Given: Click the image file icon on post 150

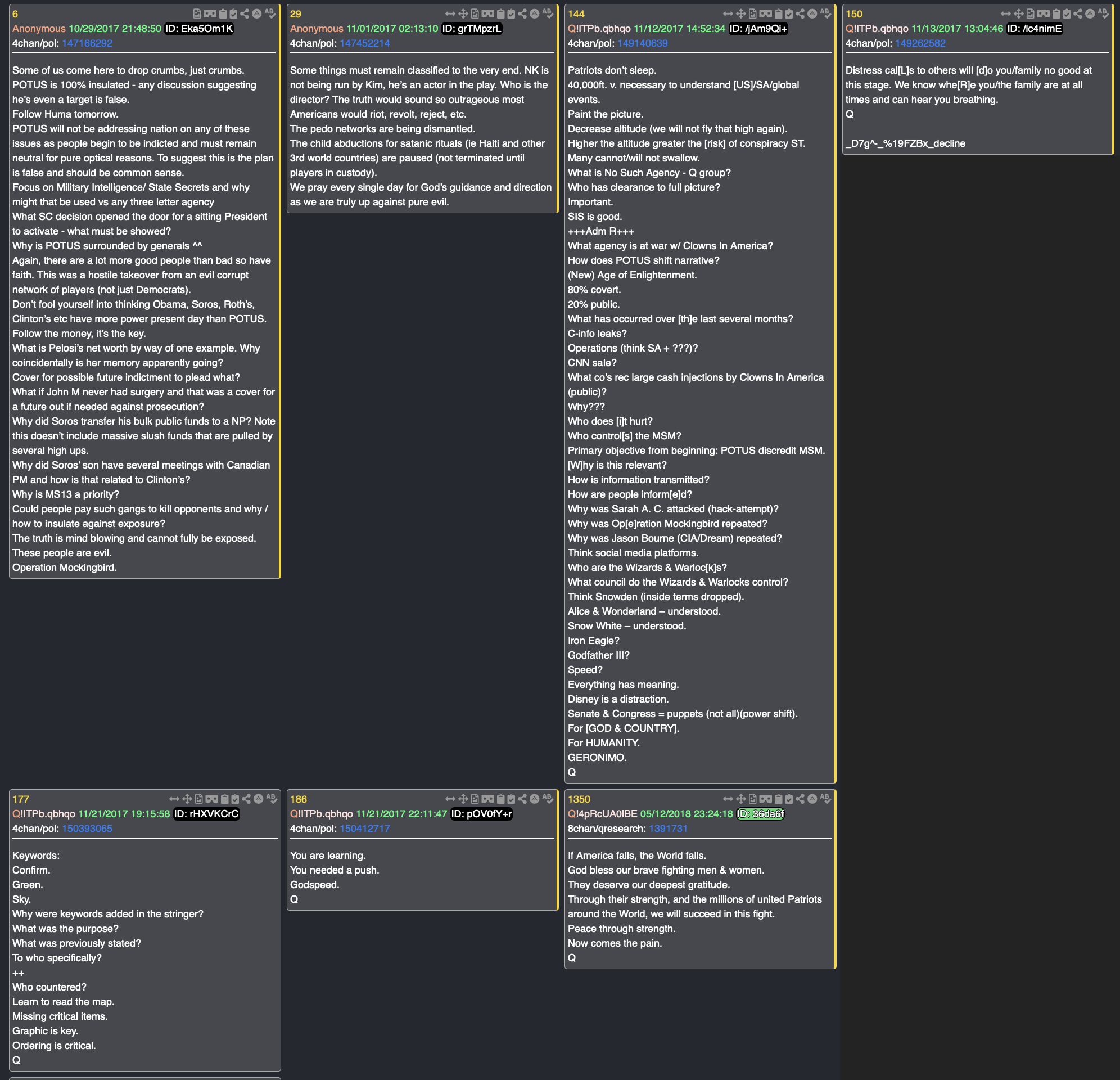Looking at the screenshot, I should (x=1030, y=13).
